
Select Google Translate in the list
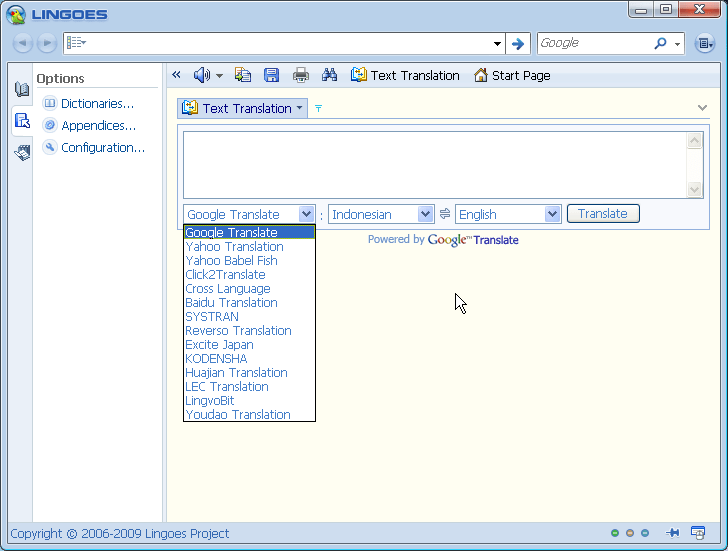point(249,232)
